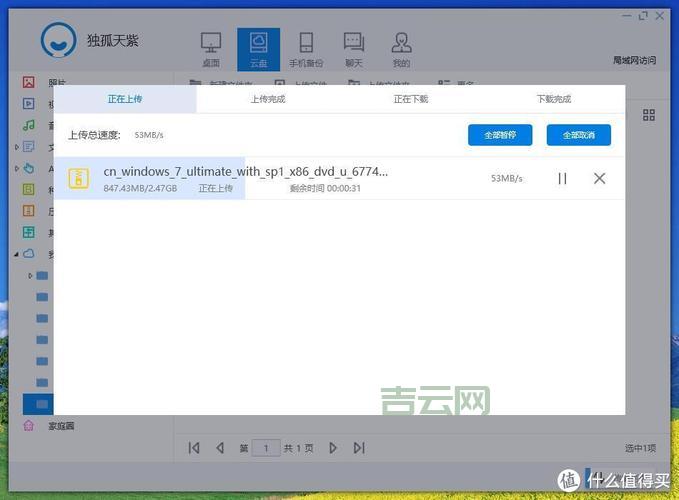Click the smiley avatar logo
The width and height of the screenshot is (679, 500).
[x=58, y=40]
